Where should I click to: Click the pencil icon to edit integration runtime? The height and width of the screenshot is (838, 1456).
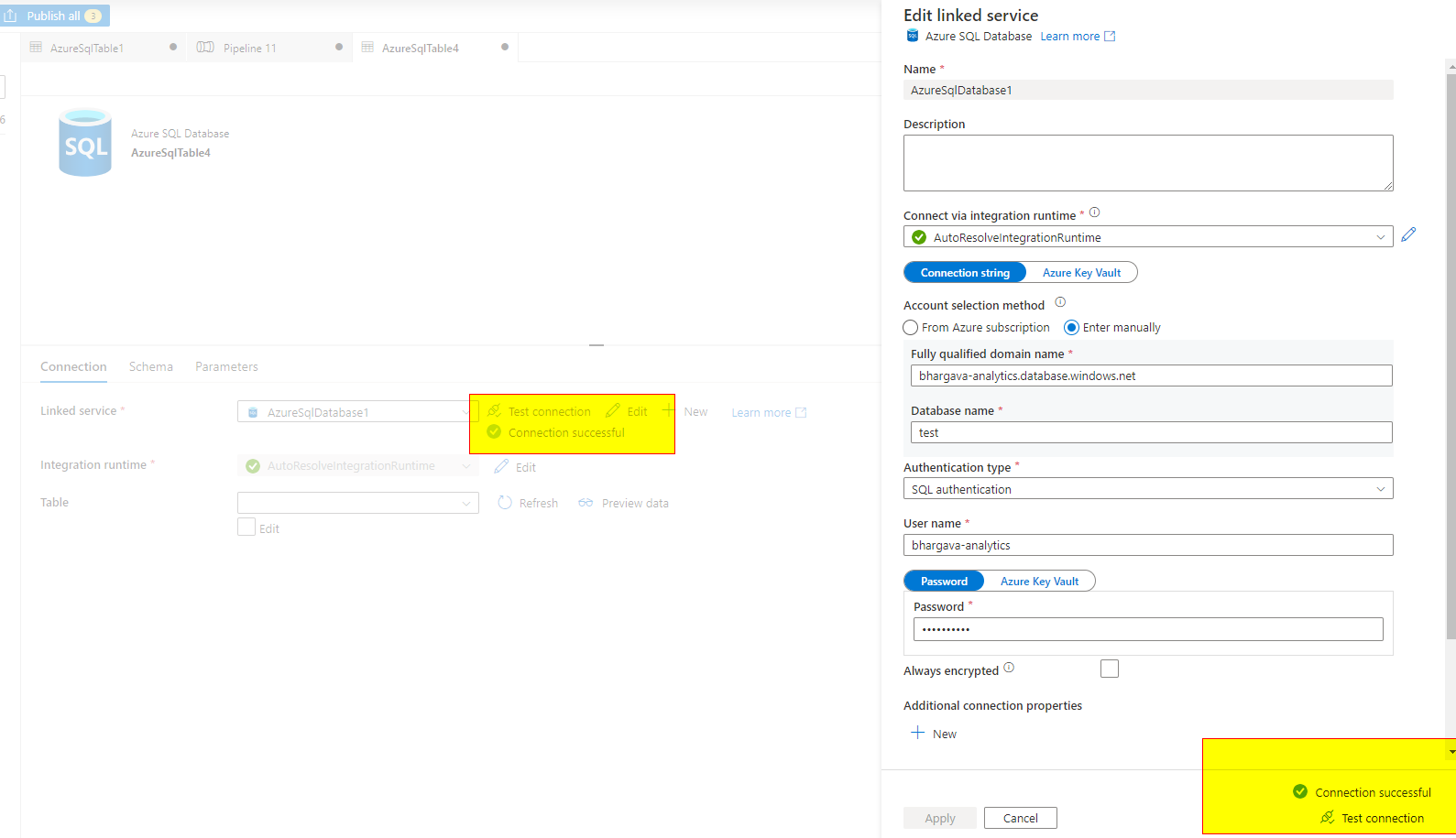[x=1408, y=234]
